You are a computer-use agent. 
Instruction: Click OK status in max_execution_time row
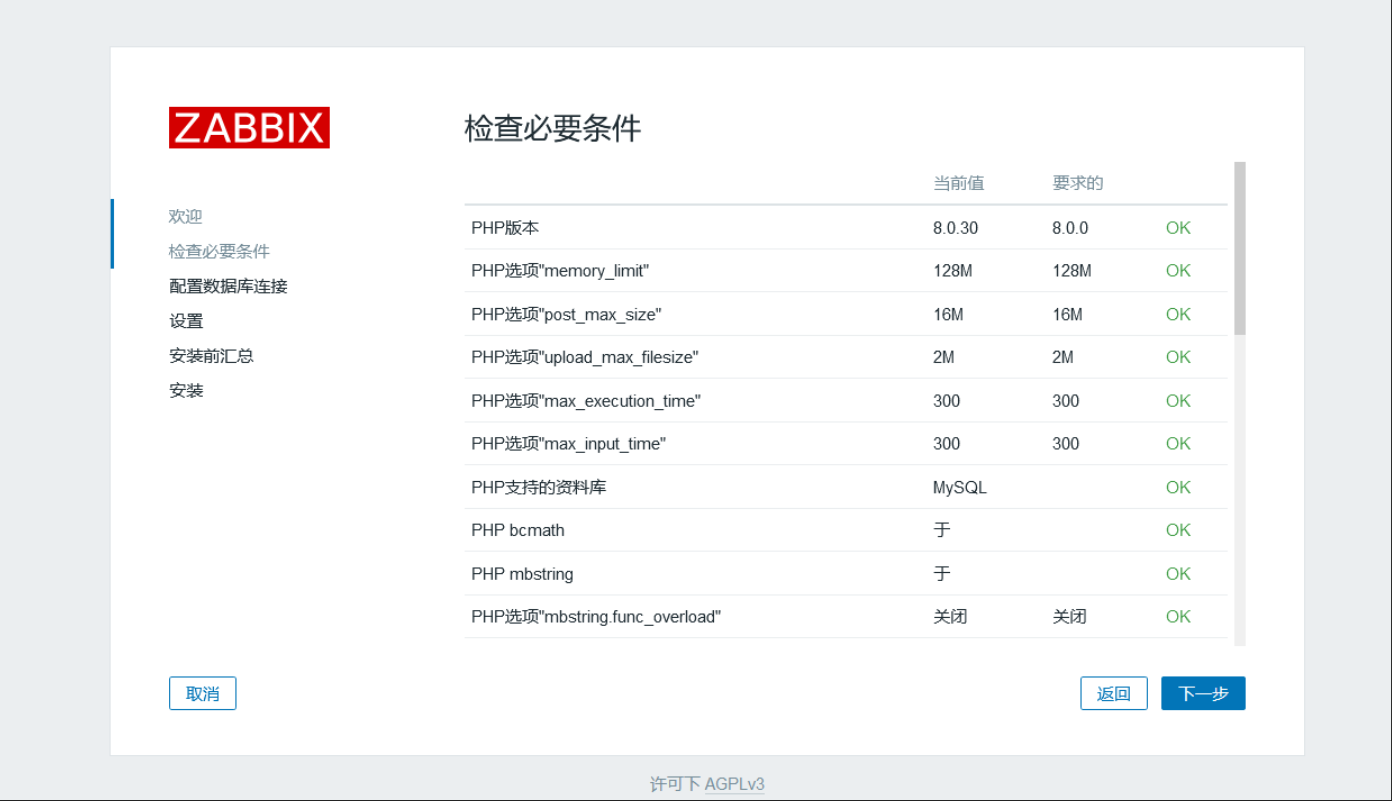click(x=1178, y=401)
